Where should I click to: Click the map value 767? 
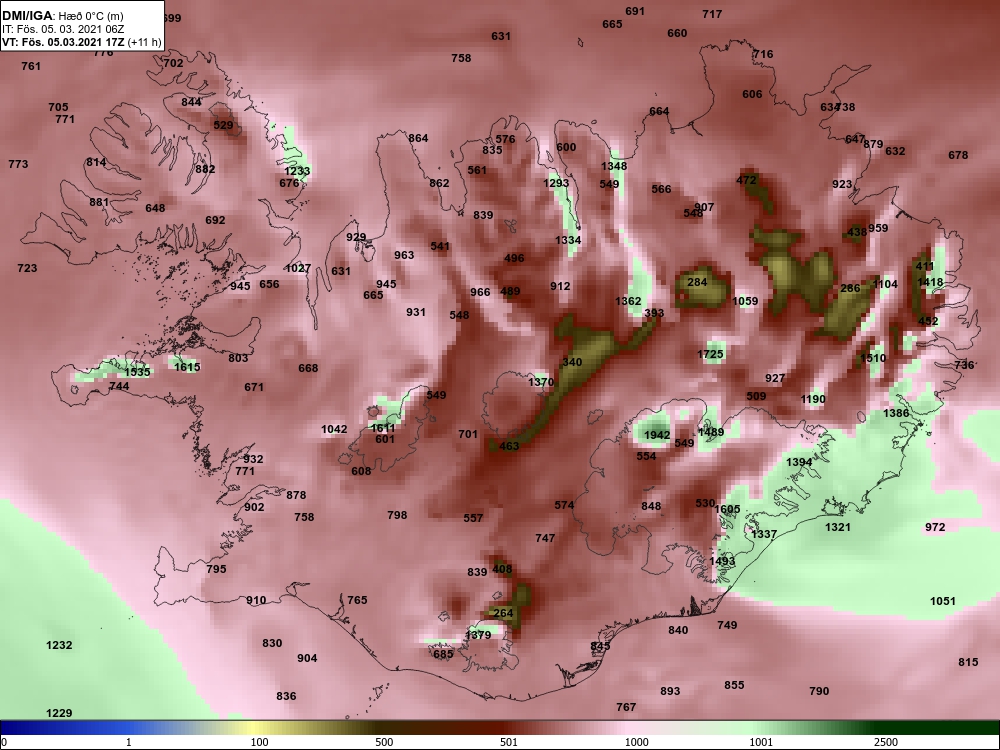626,707
